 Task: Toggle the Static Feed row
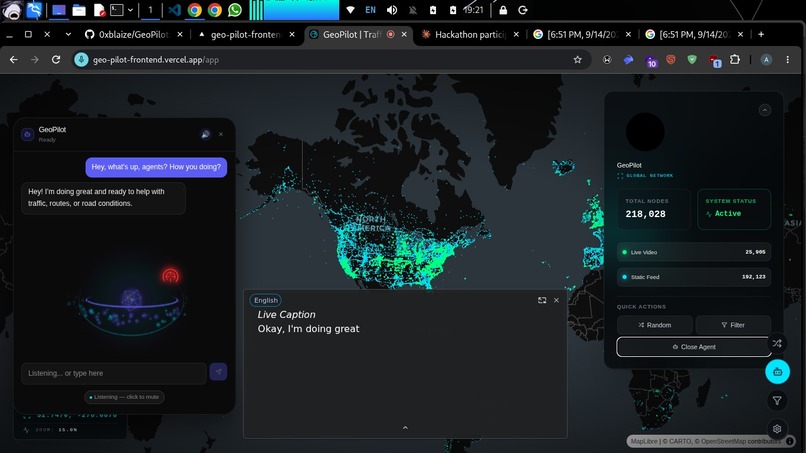(693, 277)
